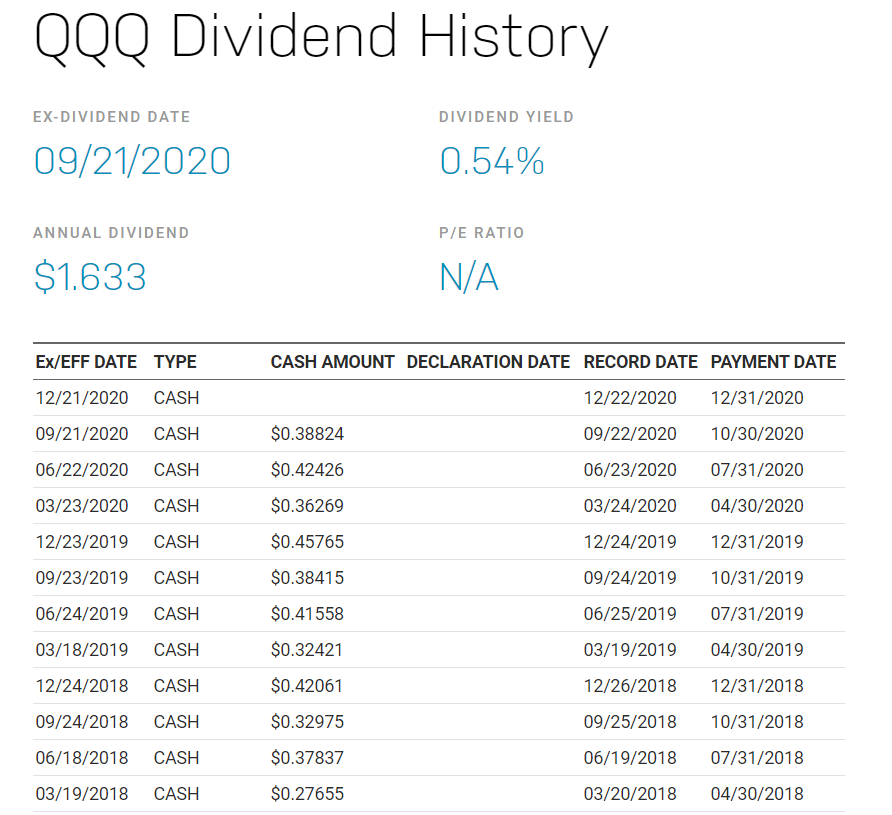Click record date 09/25/2018

tap(630, 722)
